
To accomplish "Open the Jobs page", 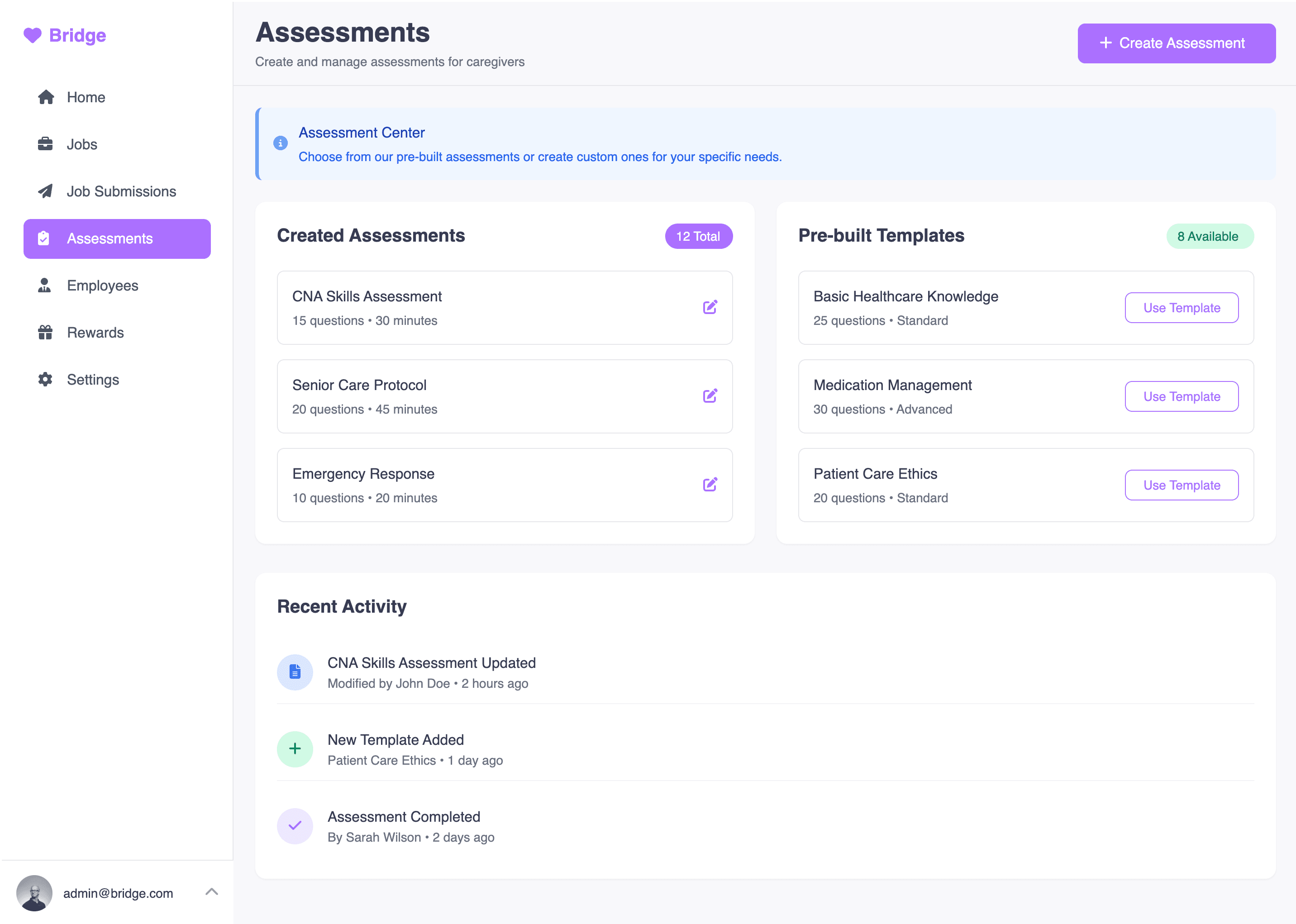I will point(81,144).
